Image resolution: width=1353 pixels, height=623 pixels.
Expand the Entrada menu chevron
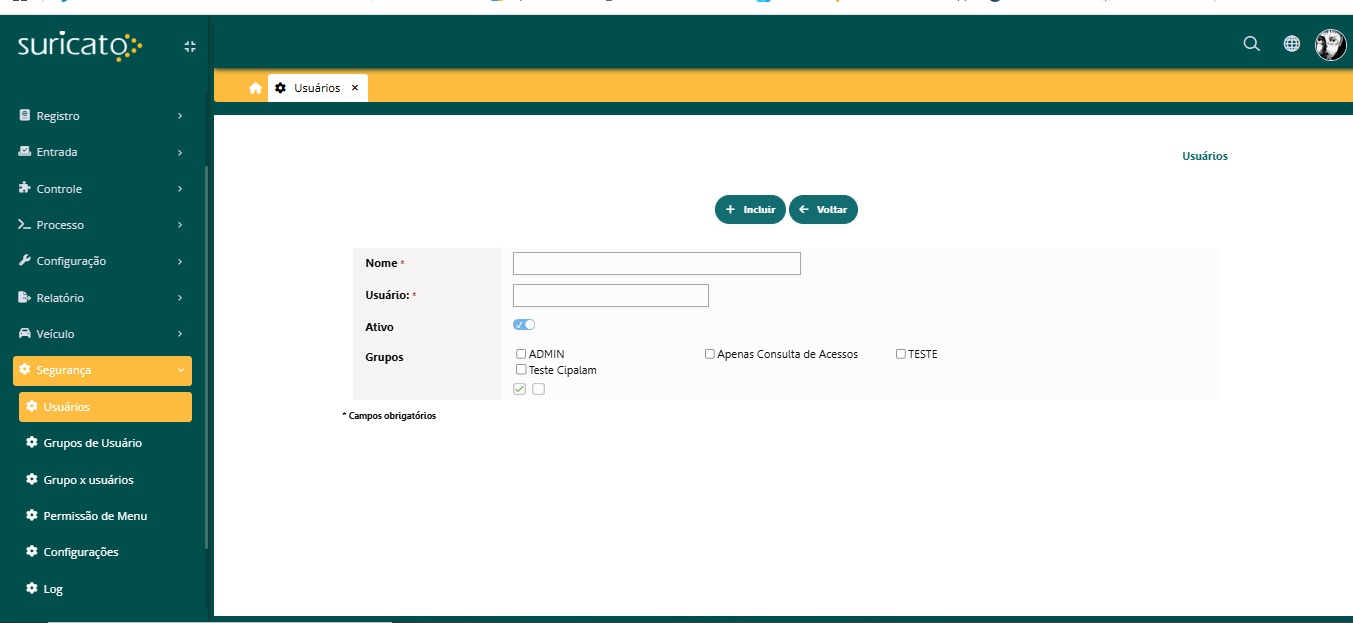coord(180,152)
